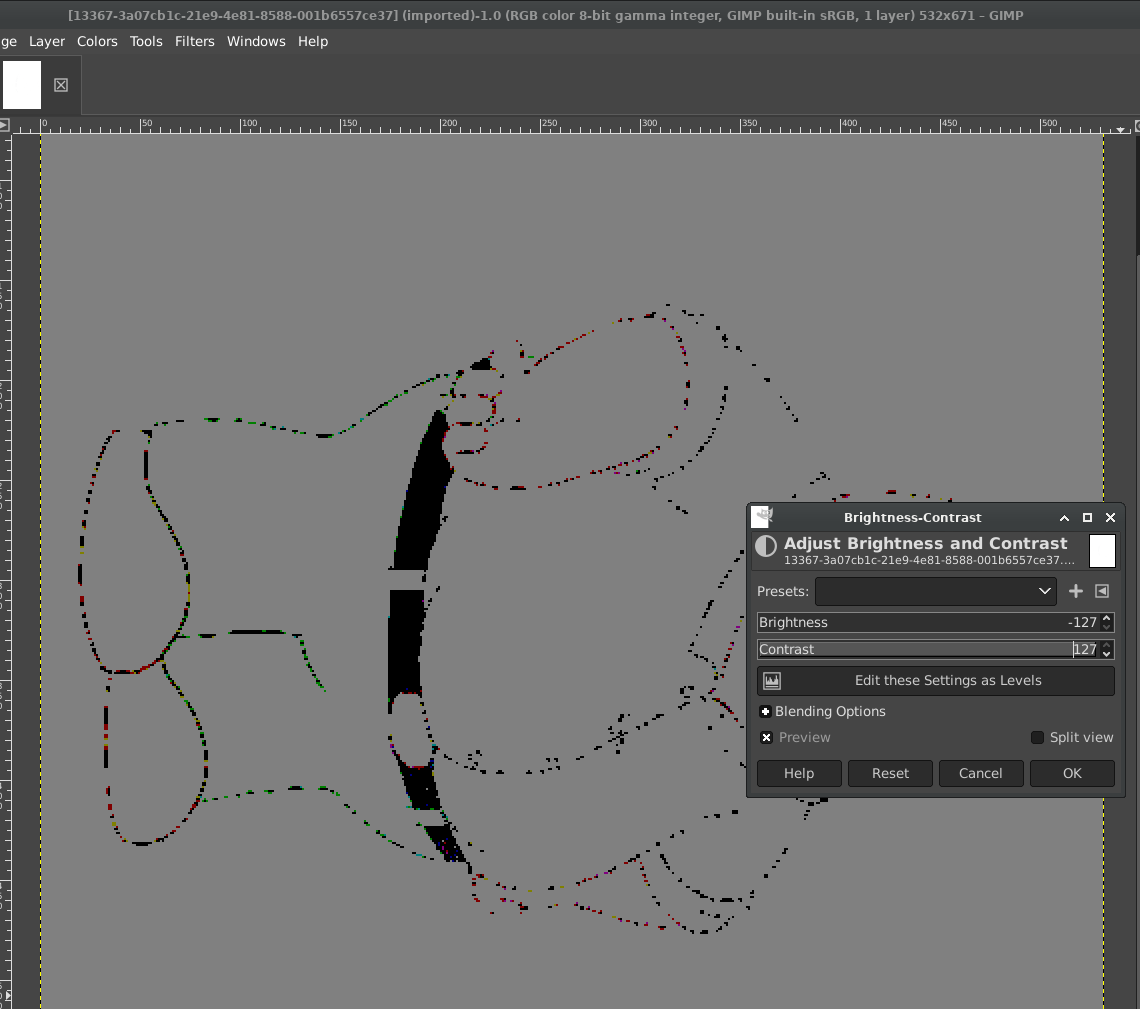Viewport: 1140px width, 1009px height.
Task: Roll up the Brightness-Contrast dialog window
Action: [x=1064, y=518]
